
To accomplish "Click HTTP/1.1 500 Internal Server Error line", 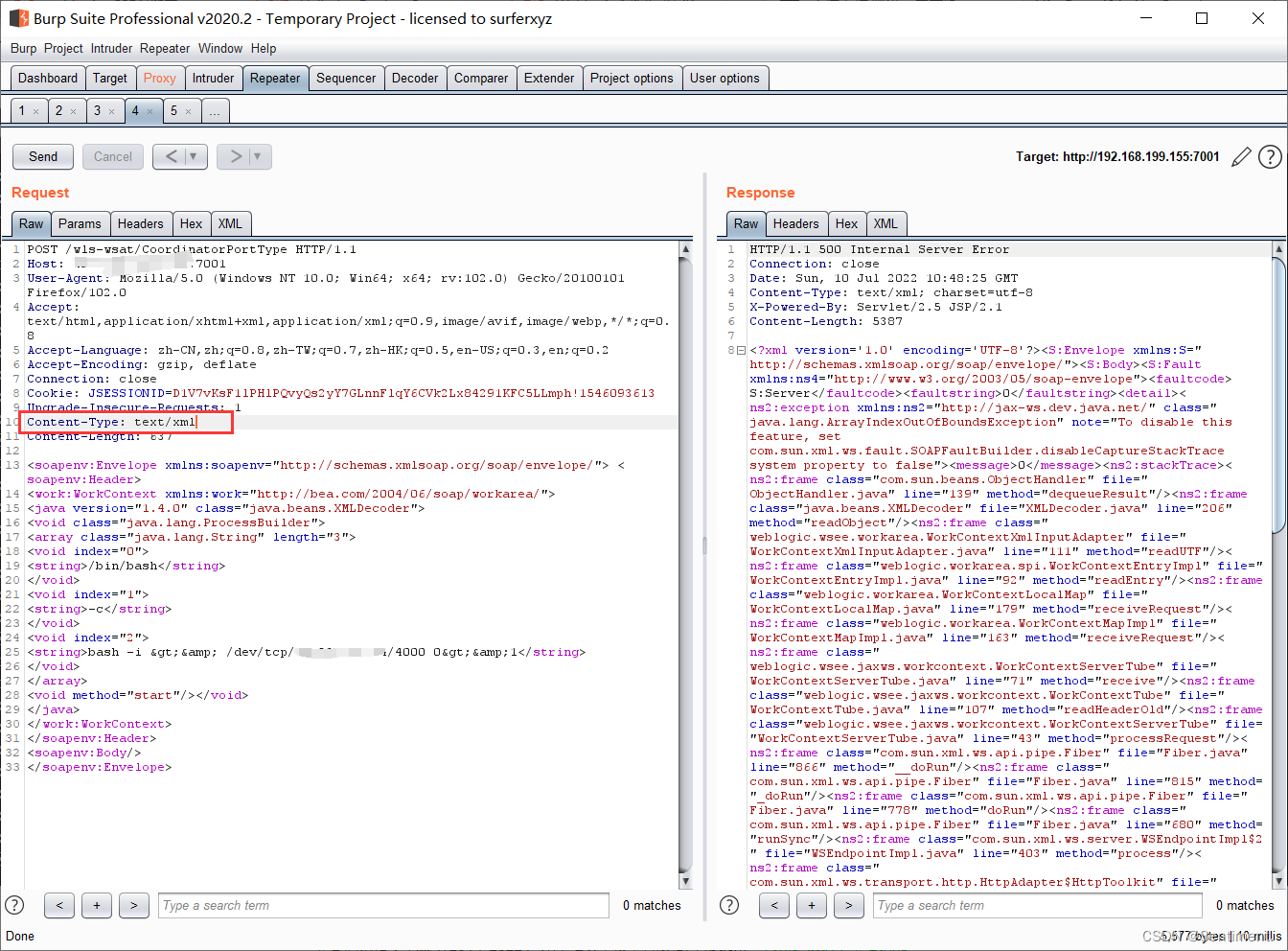I will click(880, 249).
